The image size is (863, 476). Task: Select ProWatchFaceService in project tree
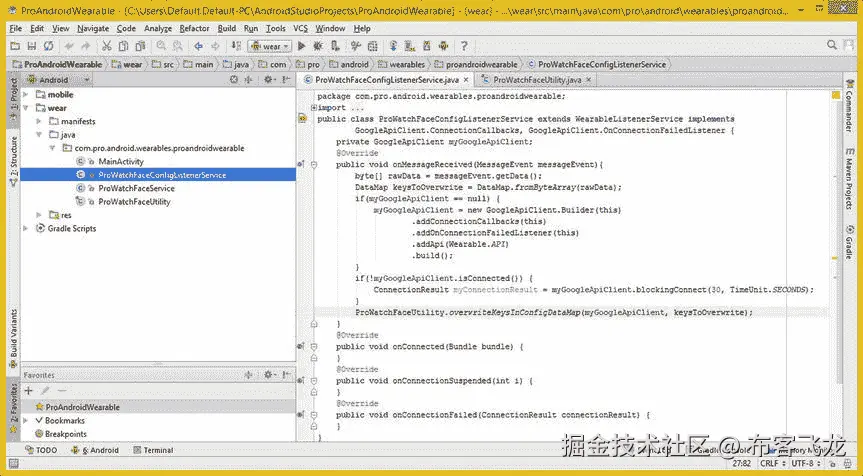(136, 188)
